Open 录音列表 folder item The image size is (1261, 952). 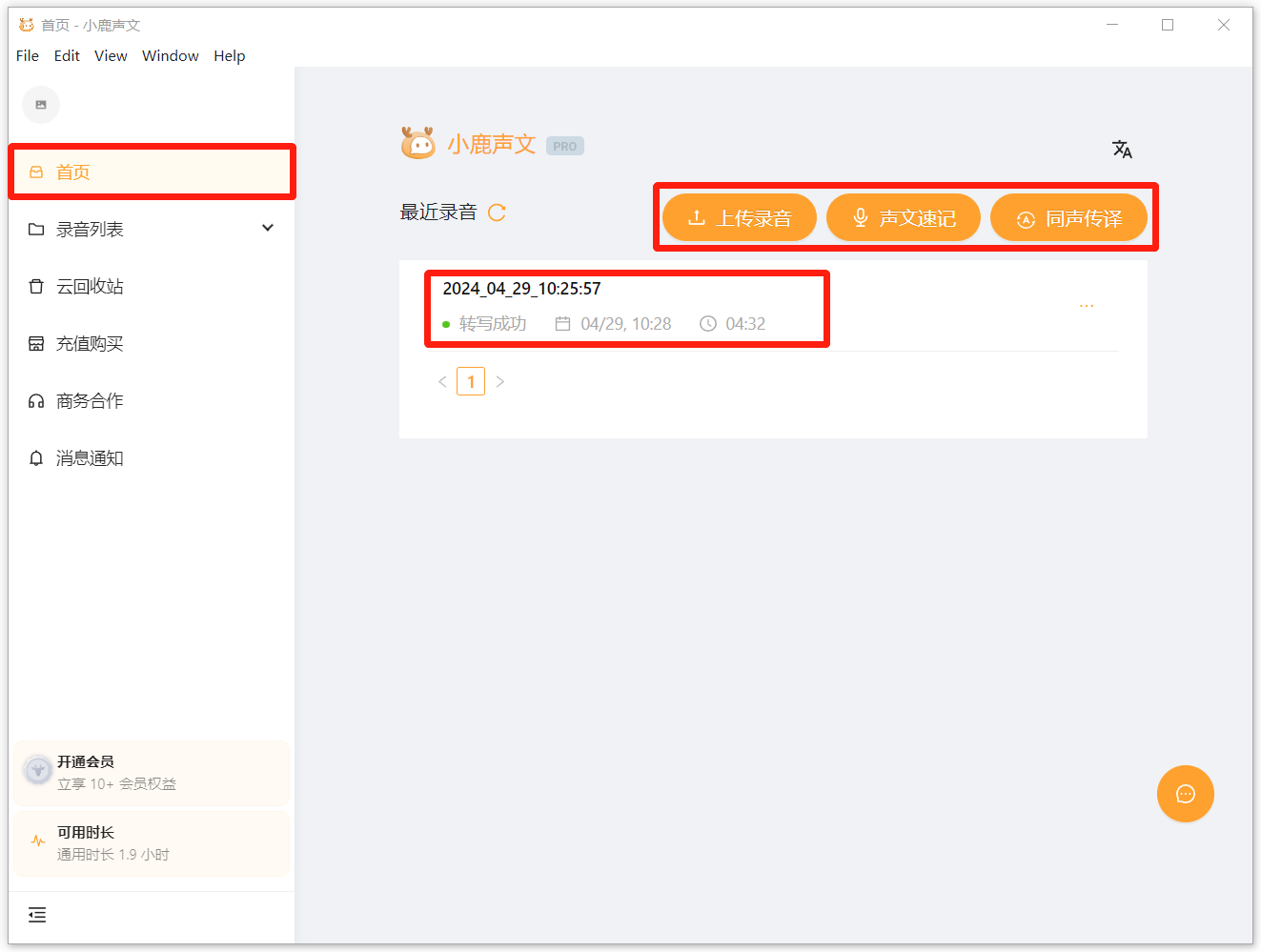(90, 230)
